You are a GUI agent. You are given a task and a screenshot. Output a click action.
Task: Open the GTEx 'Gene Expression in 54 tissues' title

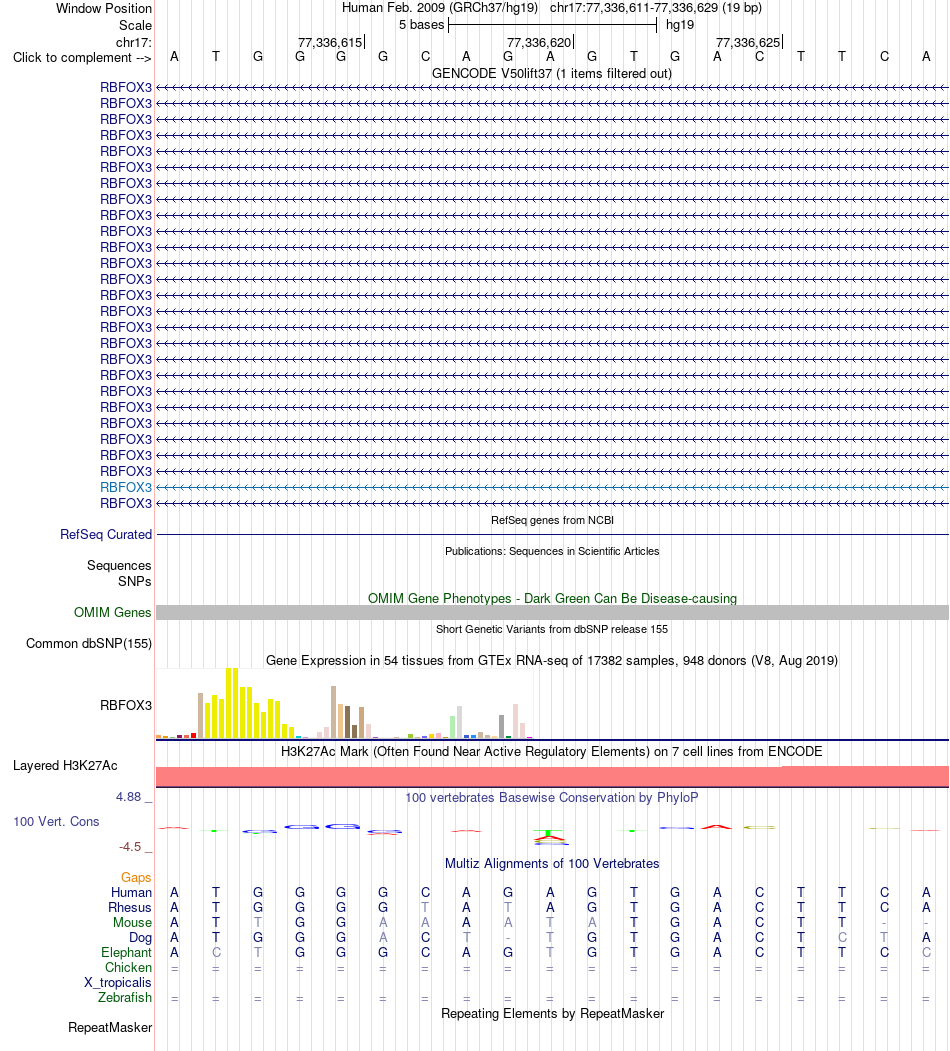coord(552,660)
